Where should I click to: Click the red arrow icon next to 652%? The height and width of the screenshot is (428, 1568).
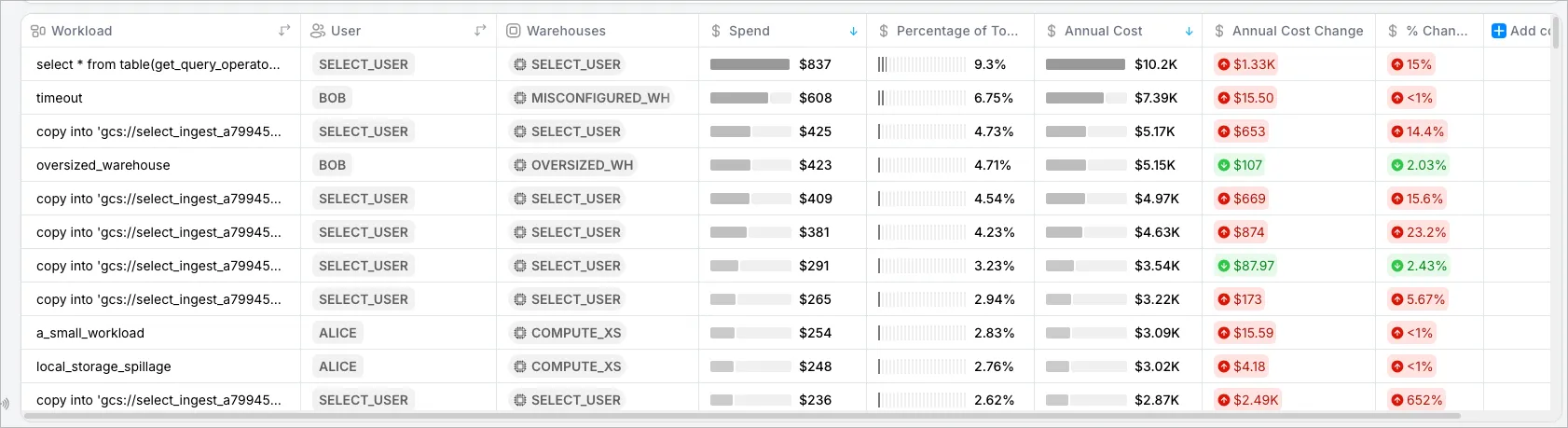(1396, 400)
